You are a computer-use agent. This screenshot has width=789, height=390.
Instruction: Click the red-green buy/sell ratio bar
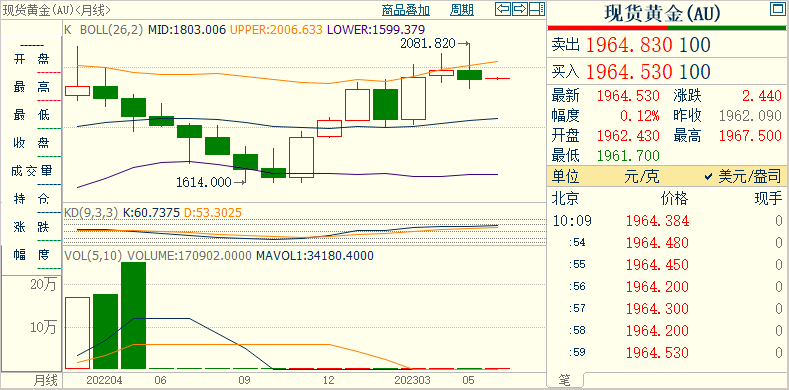coord(668,28)
